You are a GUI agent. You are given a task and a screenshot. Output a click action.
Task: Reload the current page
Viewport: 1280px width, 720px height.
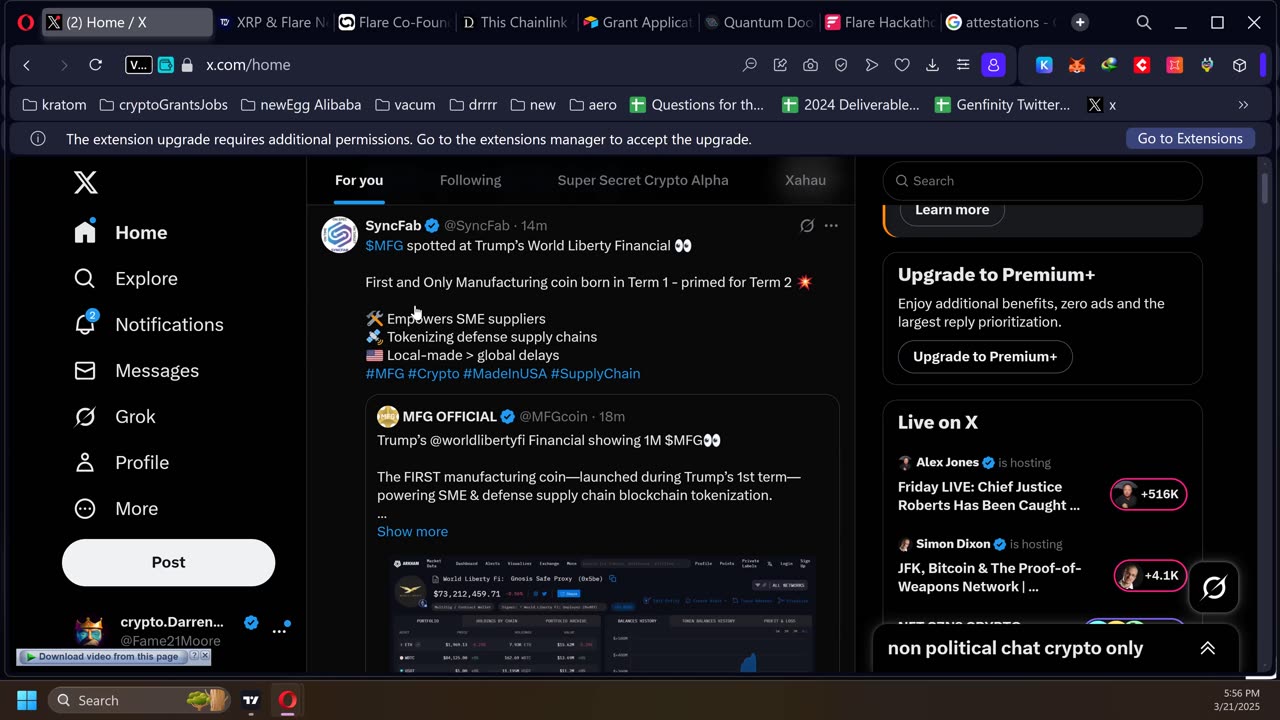tap(96, 65)
